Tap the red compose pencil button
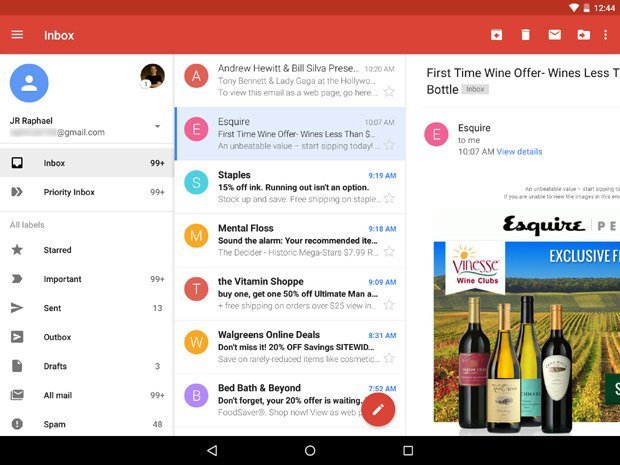This screenshot has width=620, height=465. pos(378,409)
